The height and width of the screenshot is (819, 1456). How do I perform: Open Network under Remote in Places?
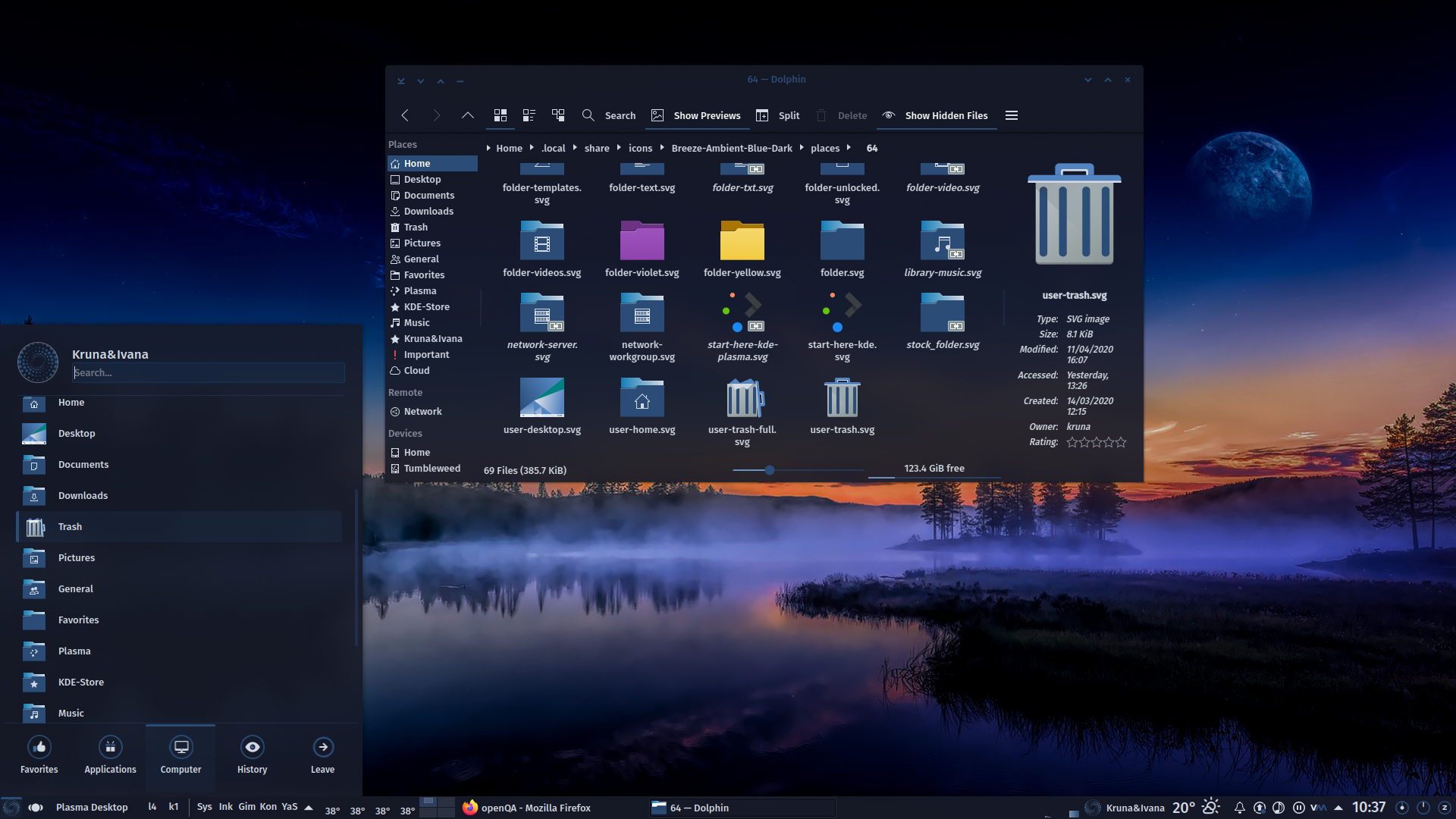click(432, 411)
